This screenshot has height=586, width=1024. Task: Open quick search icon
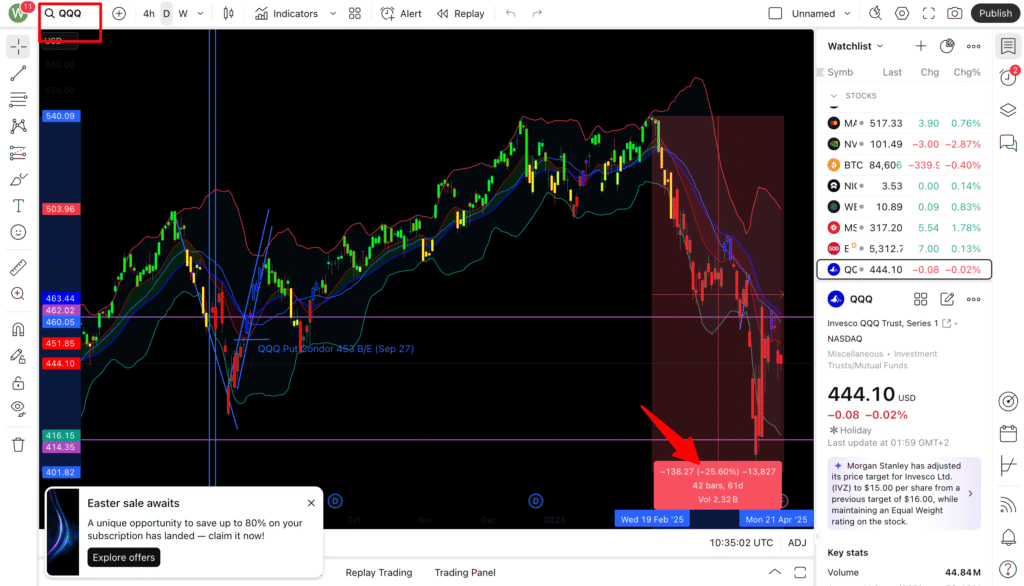click(x=875, y=14)
